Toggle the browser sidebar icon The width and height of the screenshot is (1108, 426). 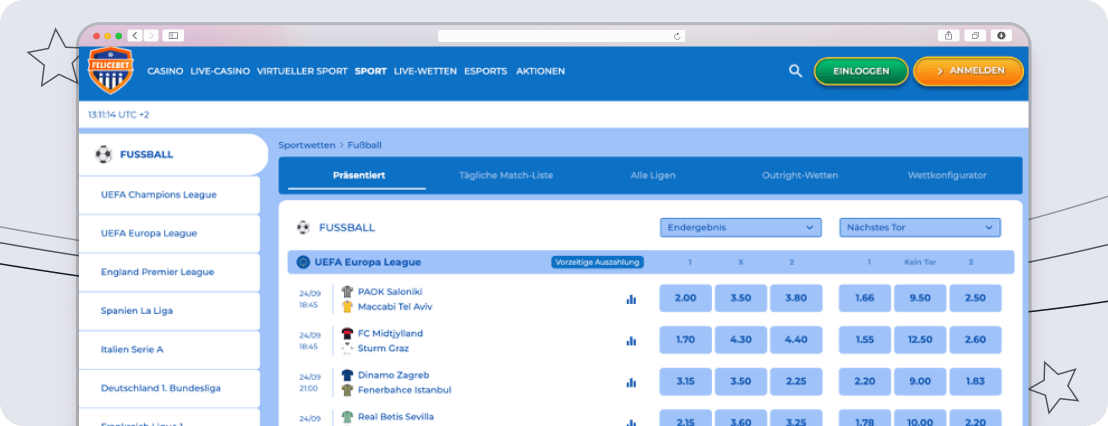(173, 35)
